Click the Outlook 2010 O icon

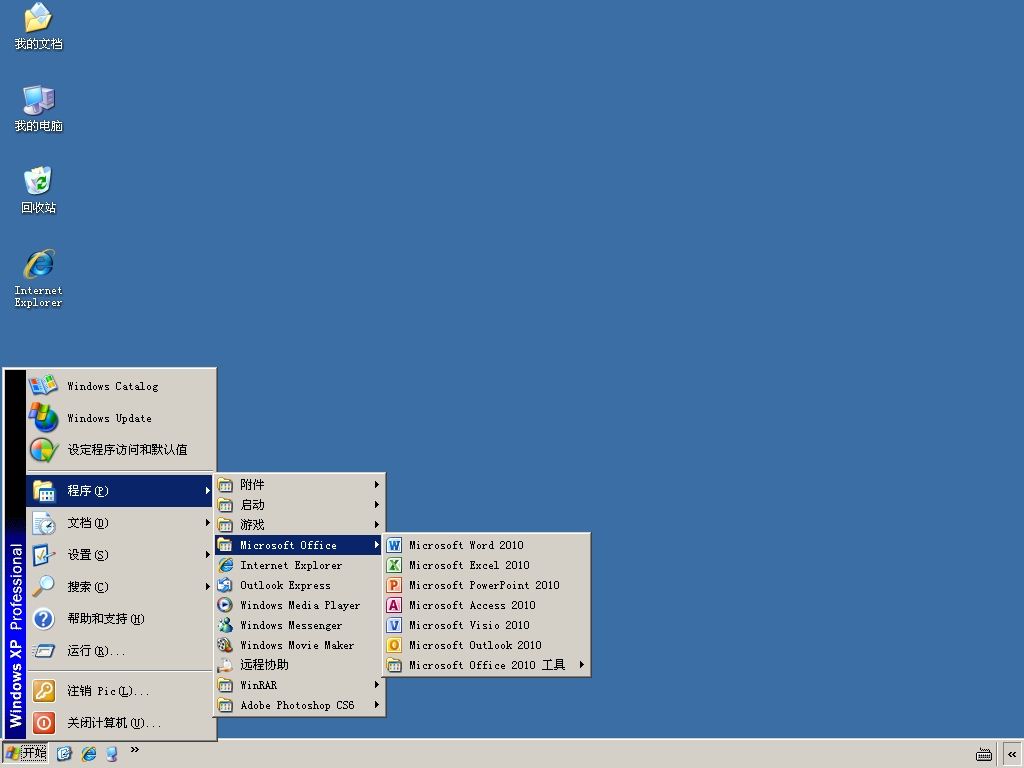pyautogui.click(x=394, y=645)
